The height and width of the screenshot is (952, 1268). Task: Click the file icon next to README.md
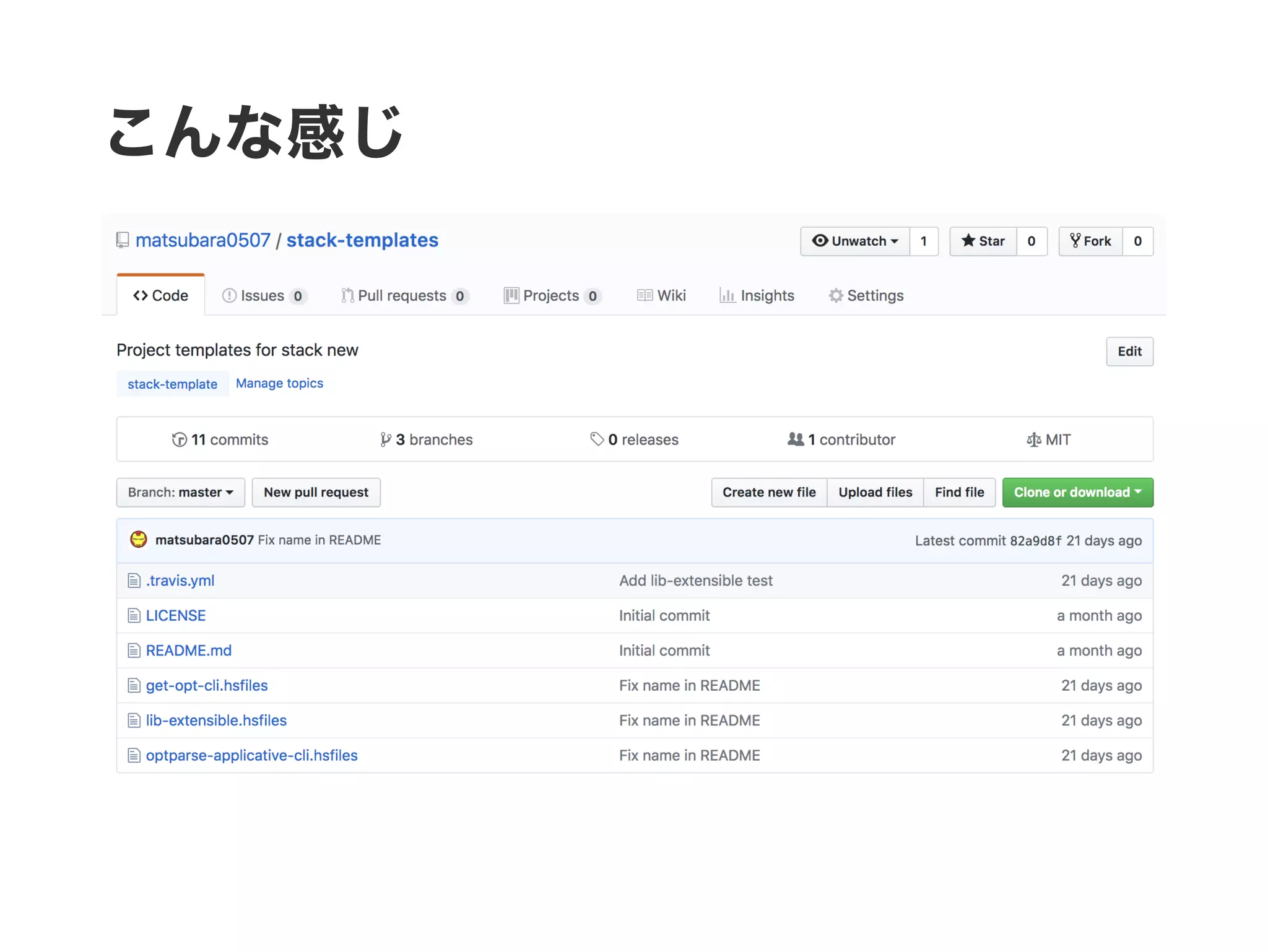134,651
